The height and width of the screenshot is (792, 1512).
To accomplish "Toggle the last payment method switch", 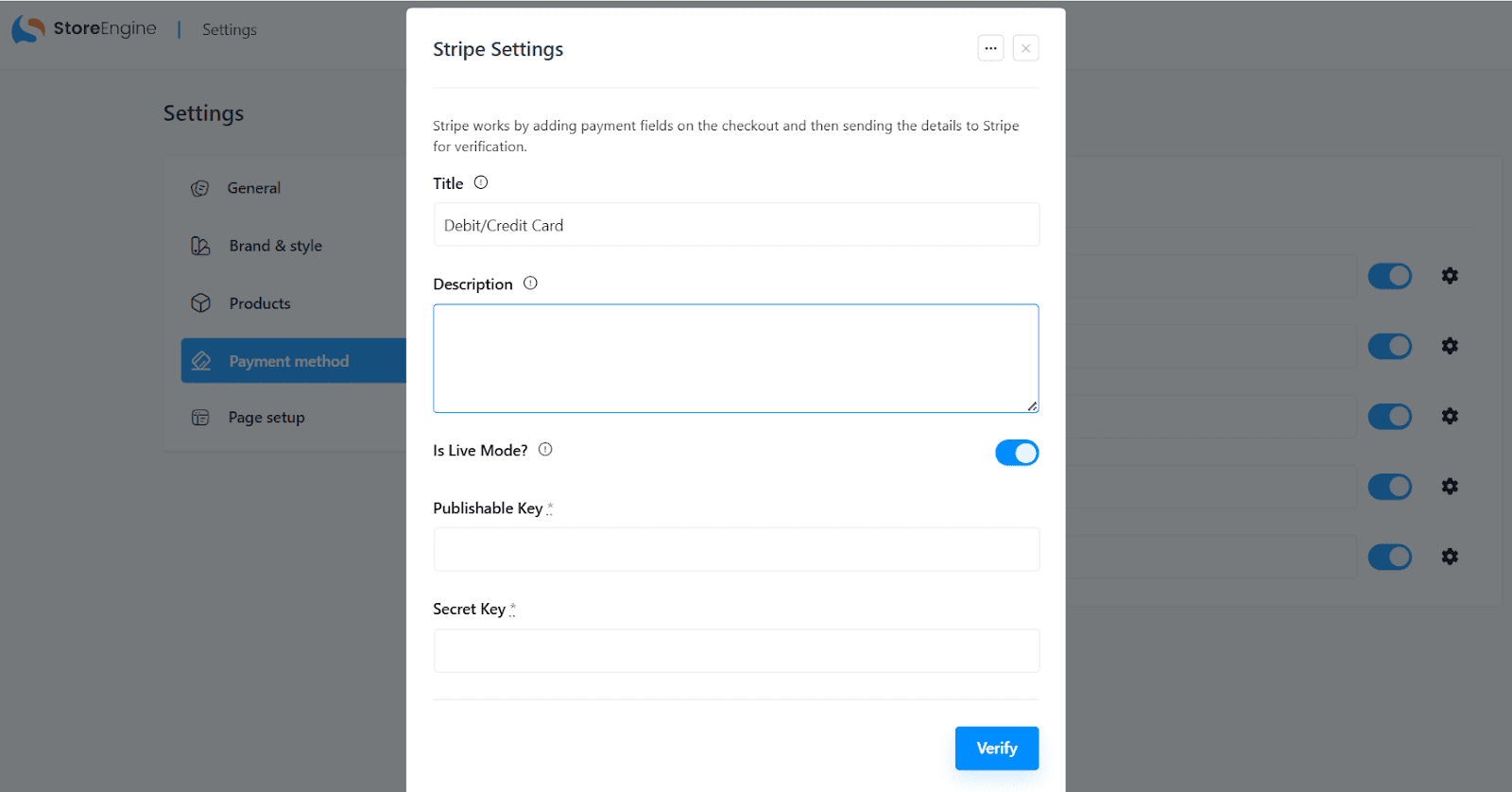I will [1389, 557].
